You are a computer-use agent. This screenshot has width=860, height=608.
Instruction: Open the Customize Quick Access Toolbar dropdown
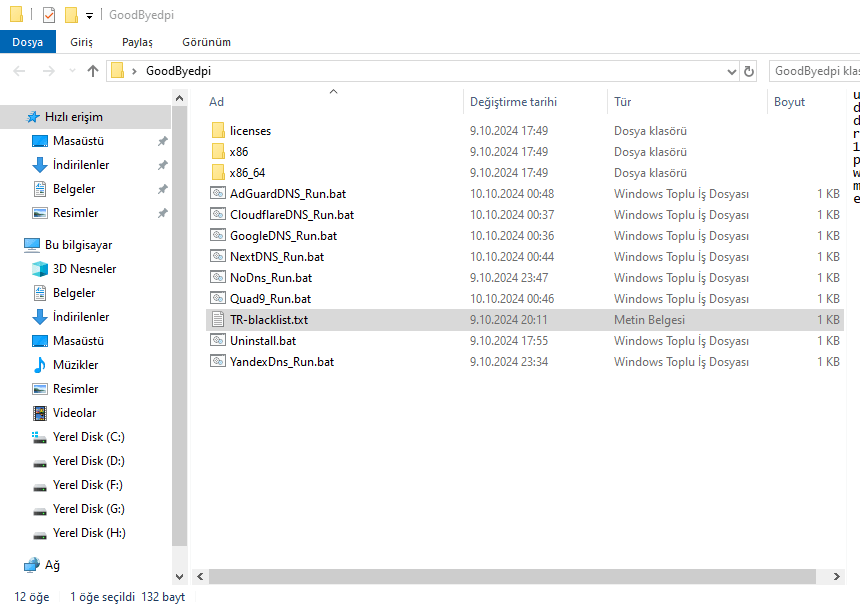pyautogui.click(x=89, y=16)
